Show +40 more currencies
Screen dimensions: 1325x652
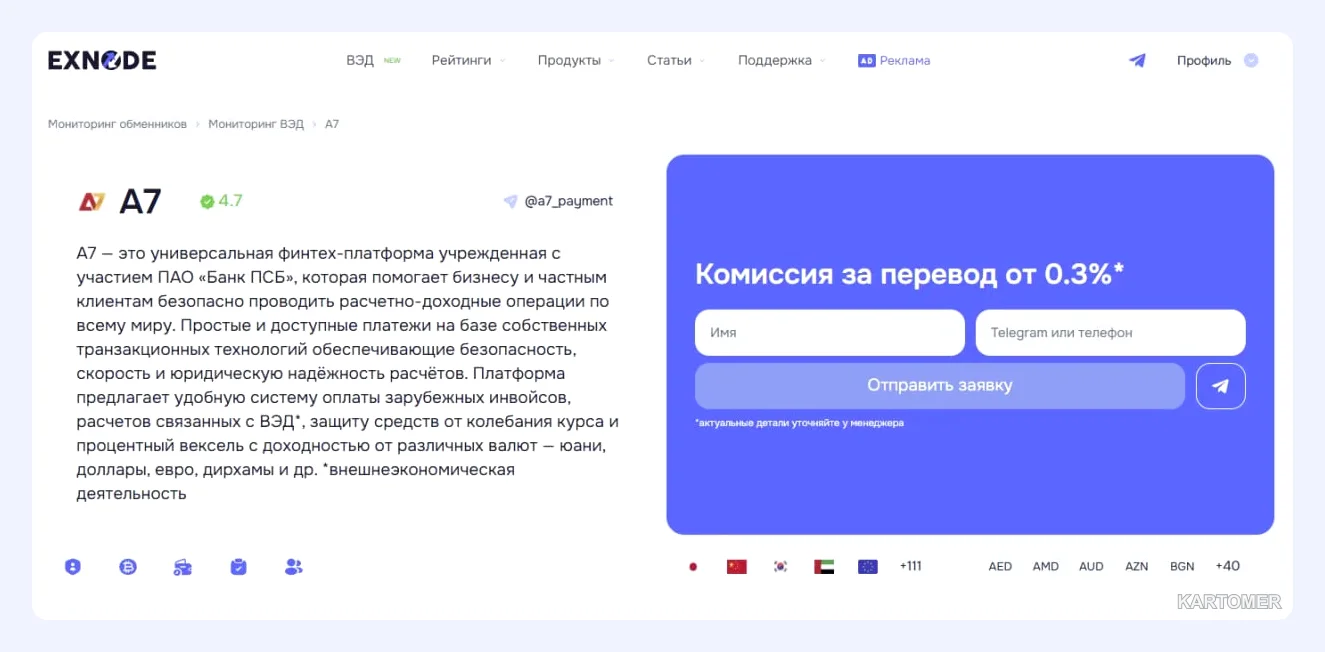click(x=1228, y=566)
